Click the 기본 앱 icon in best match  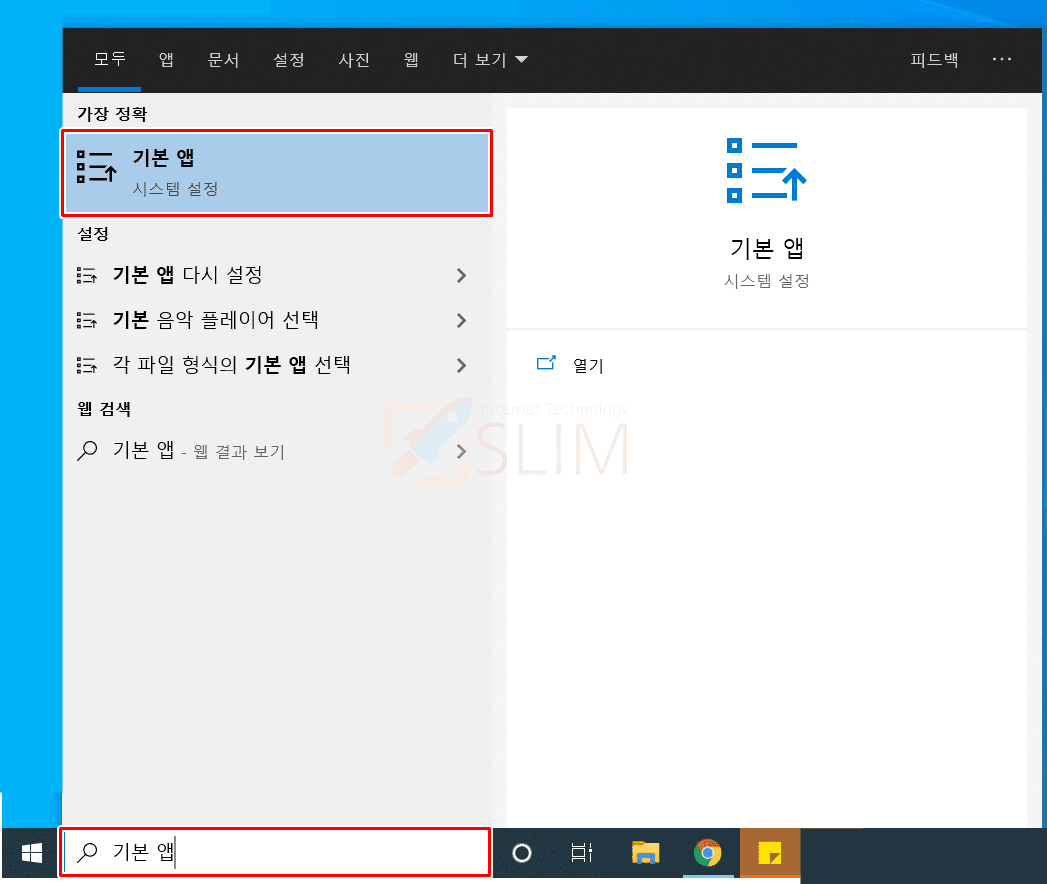click(96, 166)
